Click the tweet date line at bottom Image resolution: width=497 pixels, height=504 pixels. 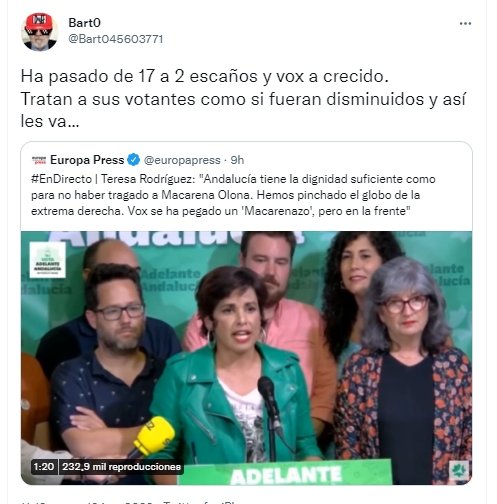(x=128, y=502)
